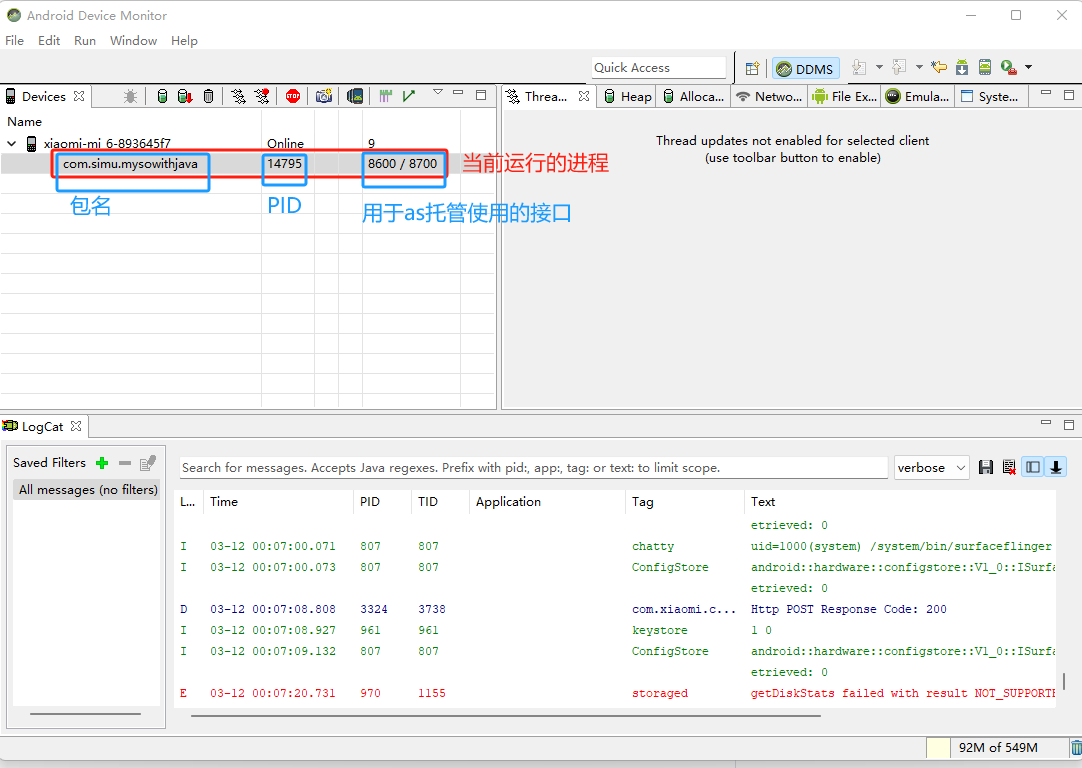Viewport: 1082px width, 768px height.
Task: Open the Devices view menu triangle
Action: point(437,92)
